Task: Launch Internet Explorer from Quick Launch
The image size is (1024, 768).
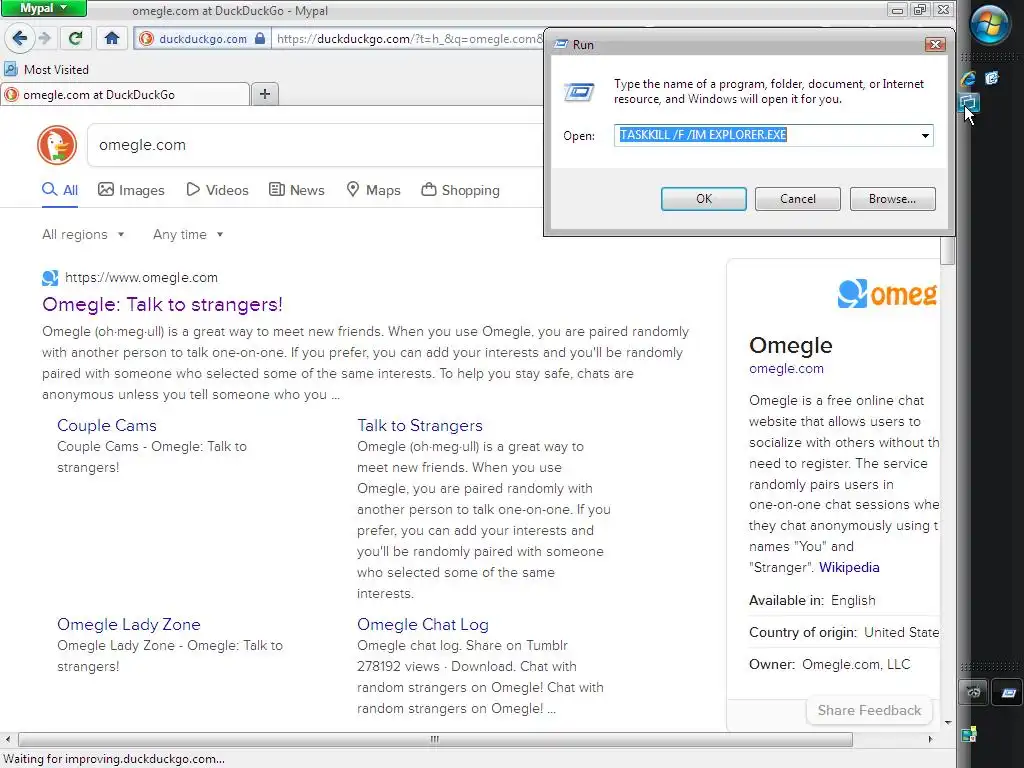Action: point(968,78)
